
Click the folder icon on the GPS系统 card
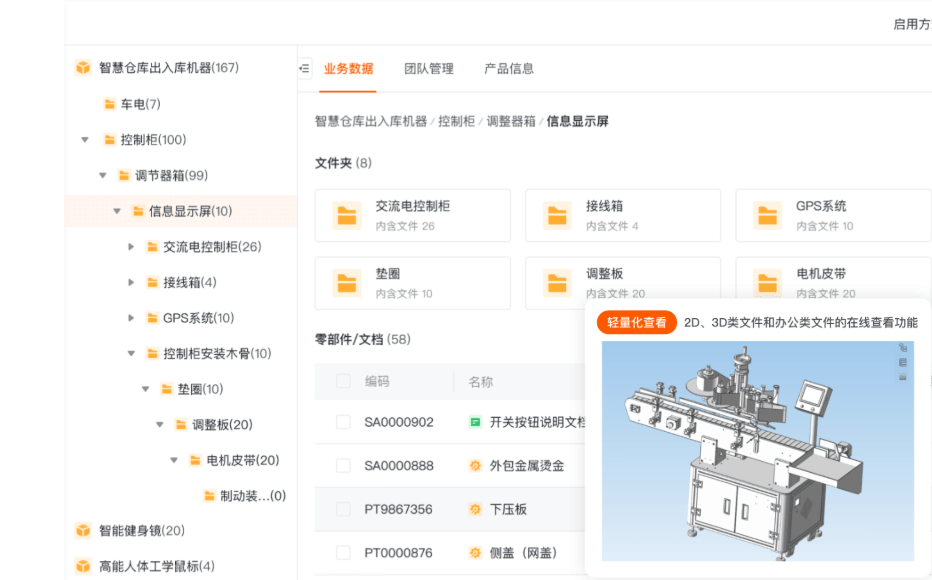[767, 216]
